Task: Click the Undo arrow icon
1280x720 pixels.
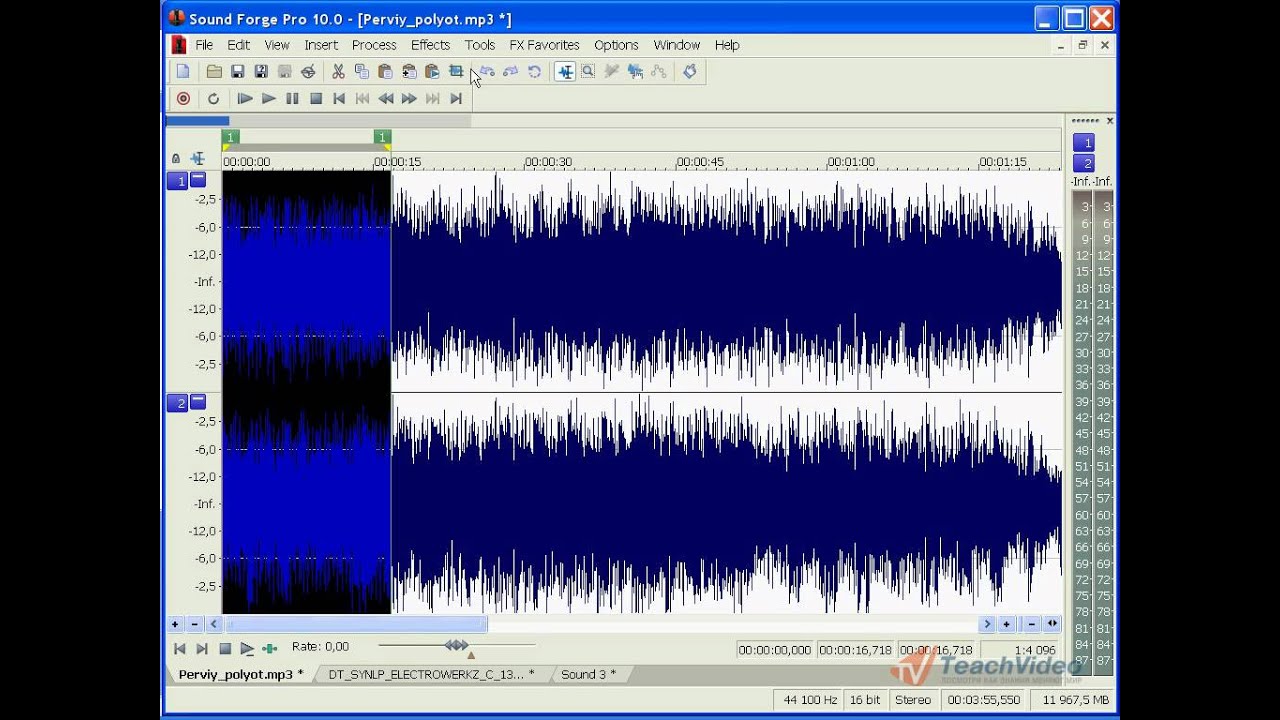Action: 487,71
